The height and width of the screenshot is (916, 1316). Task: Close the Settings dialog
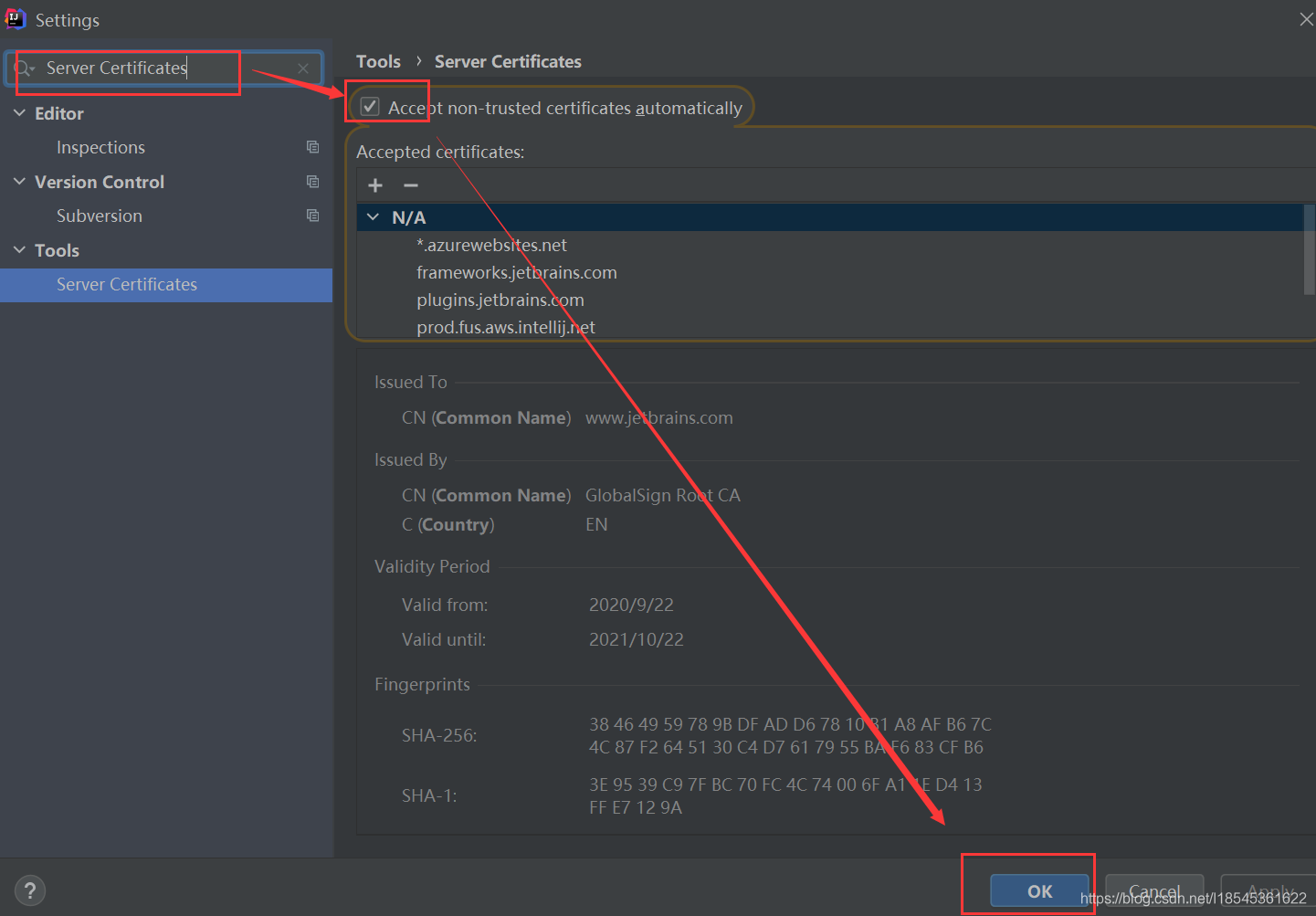tap(1306, 19)
